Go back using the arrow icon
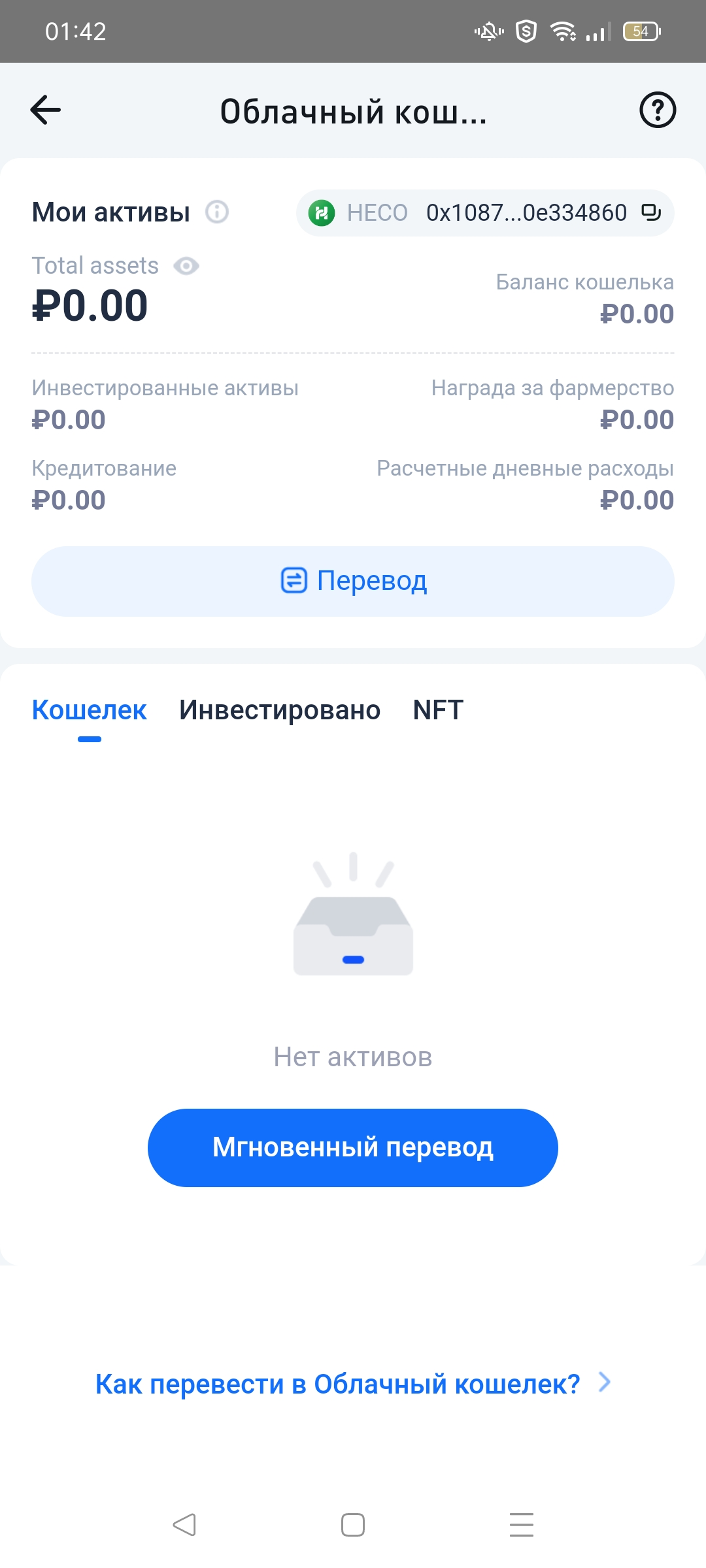Screen dimensions: 706x1568 45,110
